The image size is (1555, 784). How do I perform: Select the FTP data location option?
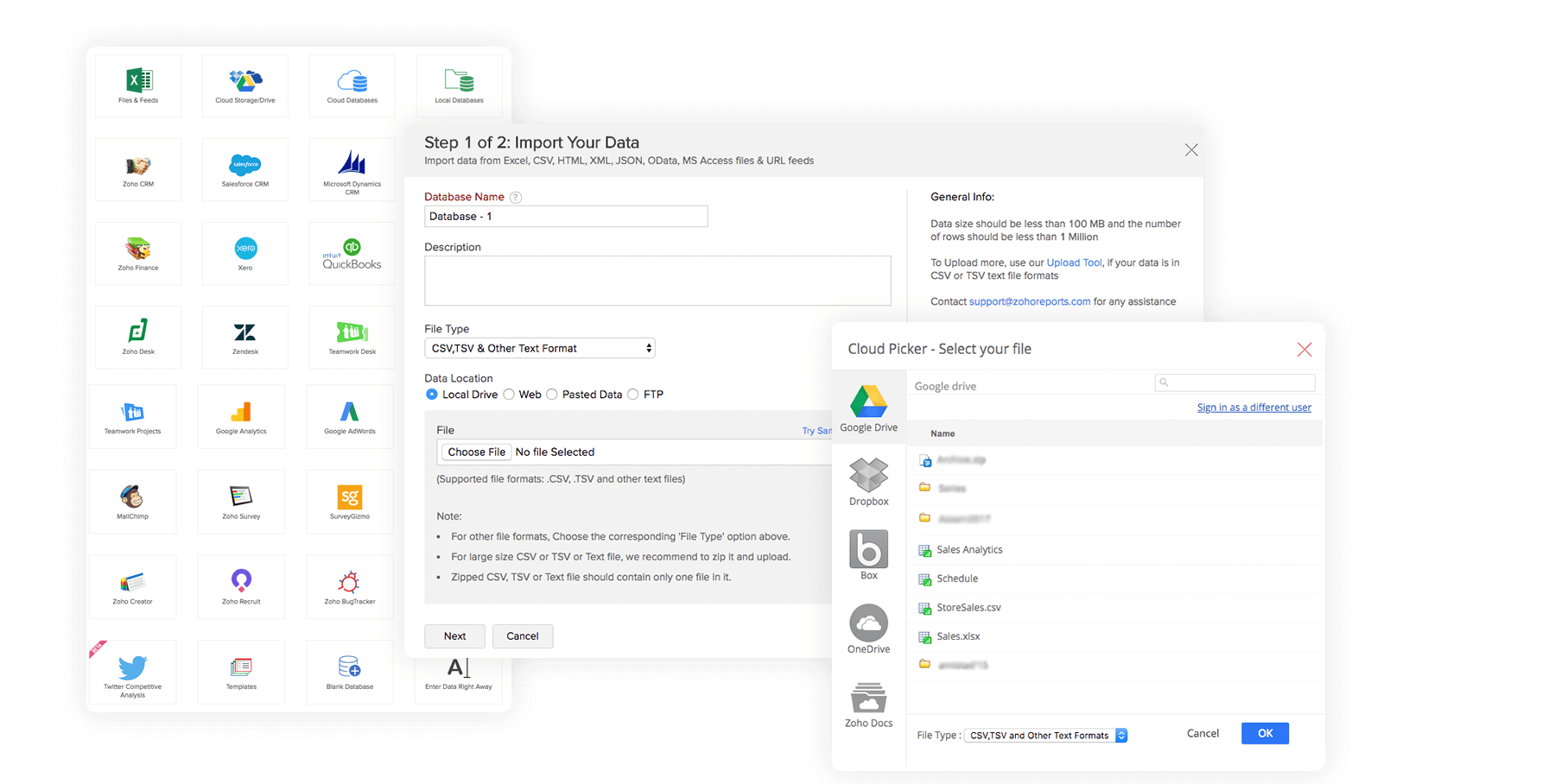tap(633, 395)
